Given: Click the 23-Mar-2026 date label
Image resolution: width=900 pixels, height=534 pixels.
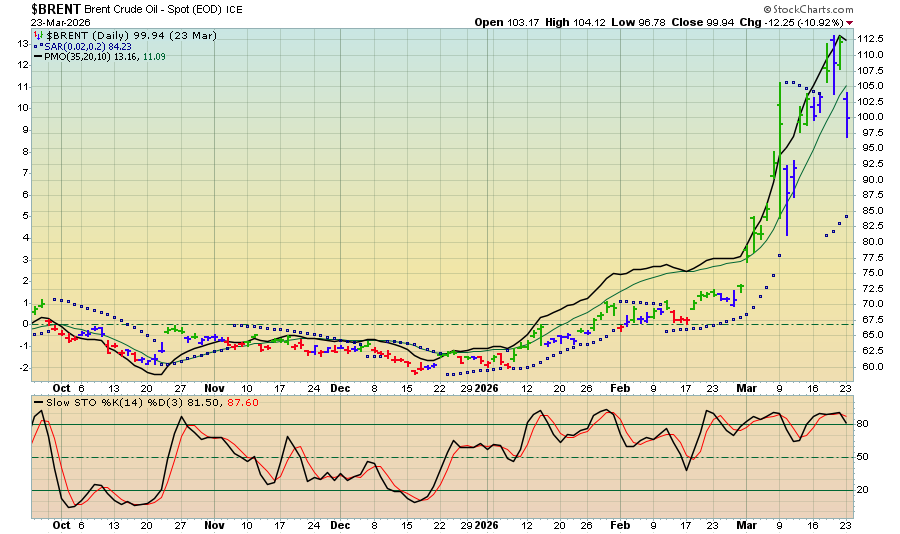Looking at the screenshot, I should [x=60, y=21].
